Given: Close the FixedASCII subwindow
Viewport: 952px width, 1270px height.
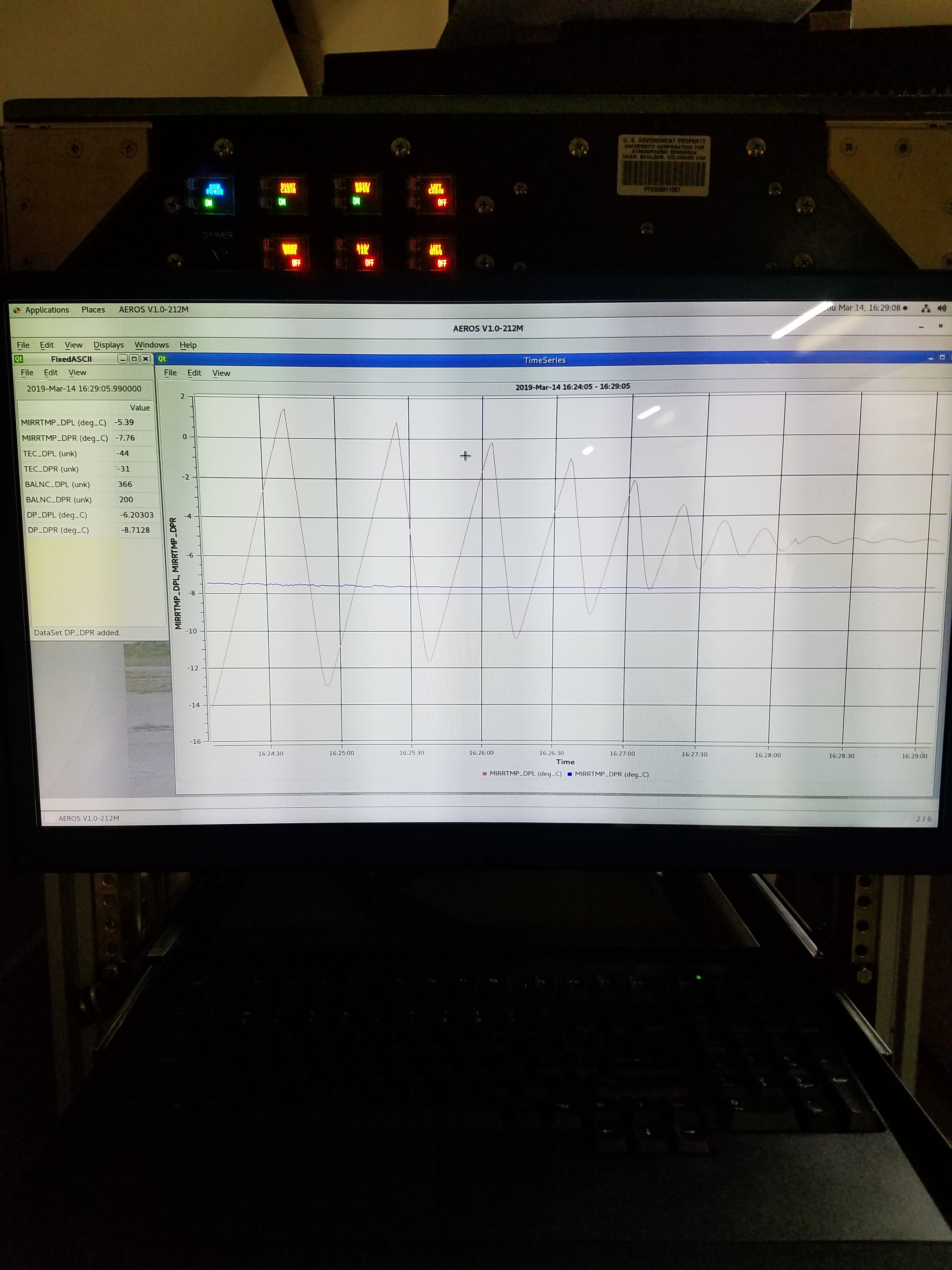Looking at the screenshot, I should click(146, 359).
